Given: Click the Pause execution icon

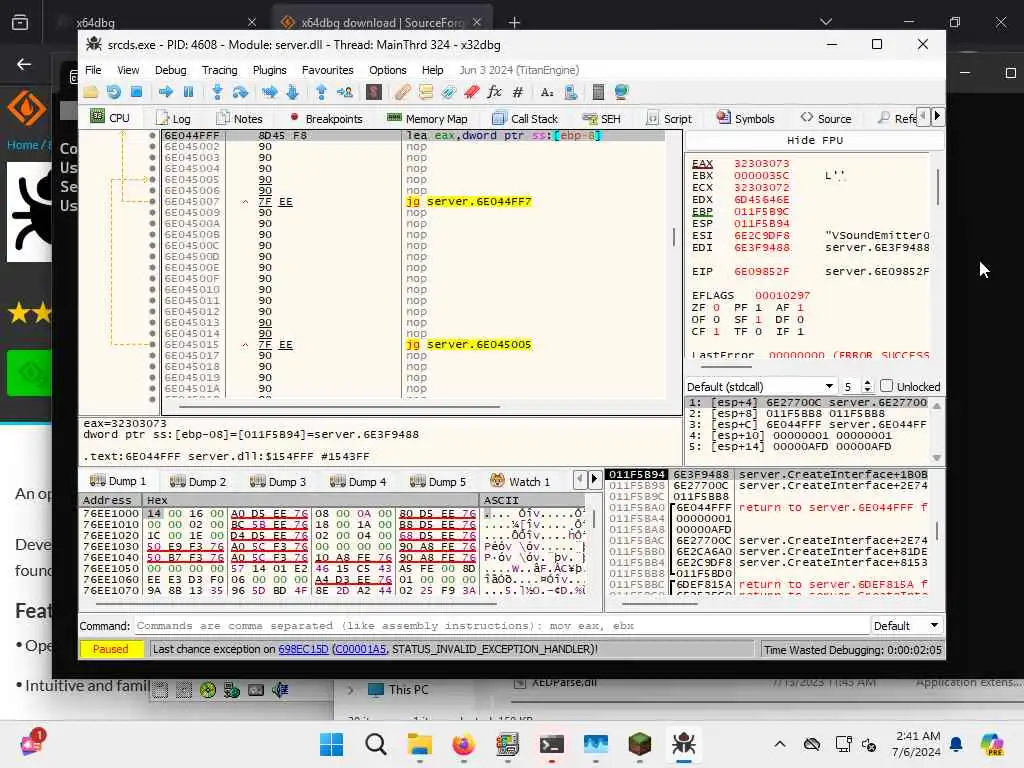Looking at the screenshot, I should click(188, 93).
